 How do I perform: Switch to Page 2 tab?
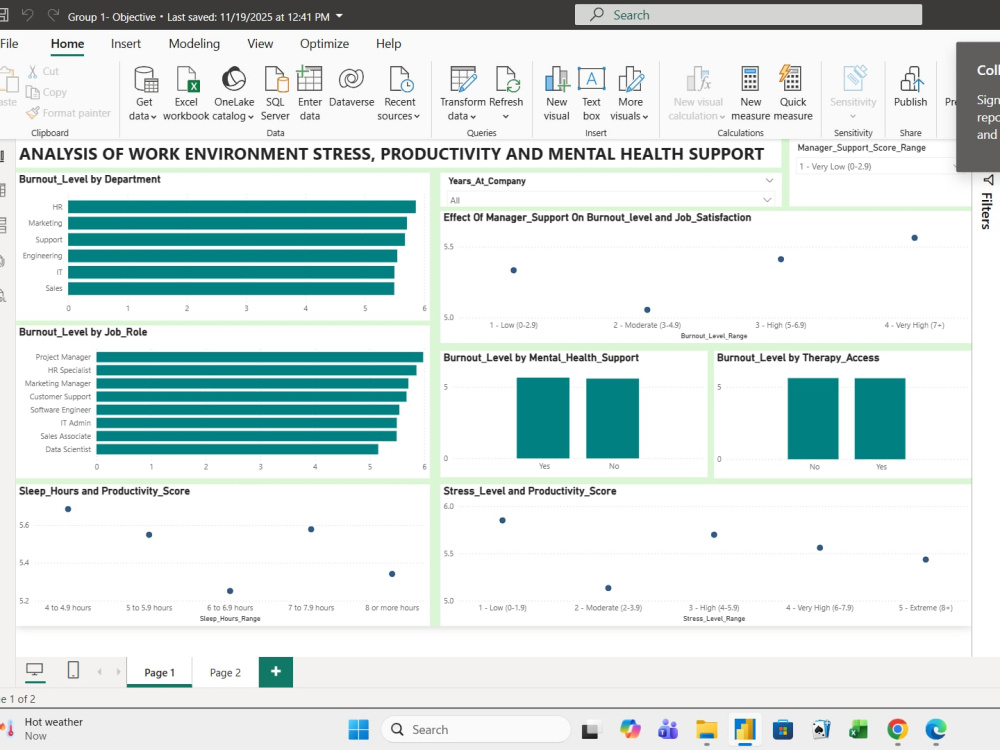click(225, 672)
